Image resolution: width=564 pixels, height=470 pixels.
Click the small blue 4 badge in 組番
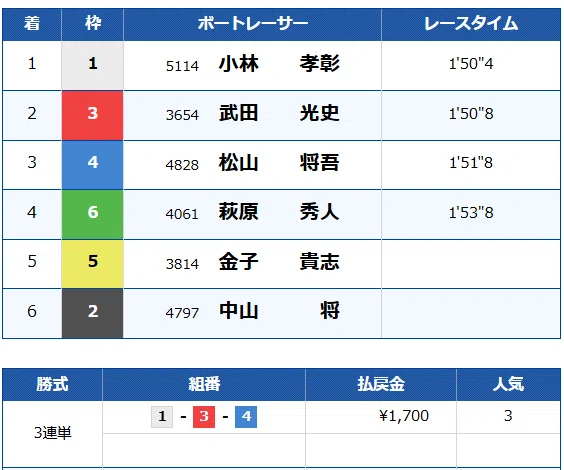click(x=246, y=417)
